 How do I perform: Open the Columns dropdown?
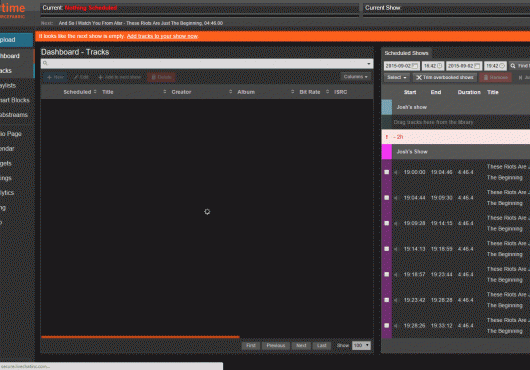(x=356, y=77)
